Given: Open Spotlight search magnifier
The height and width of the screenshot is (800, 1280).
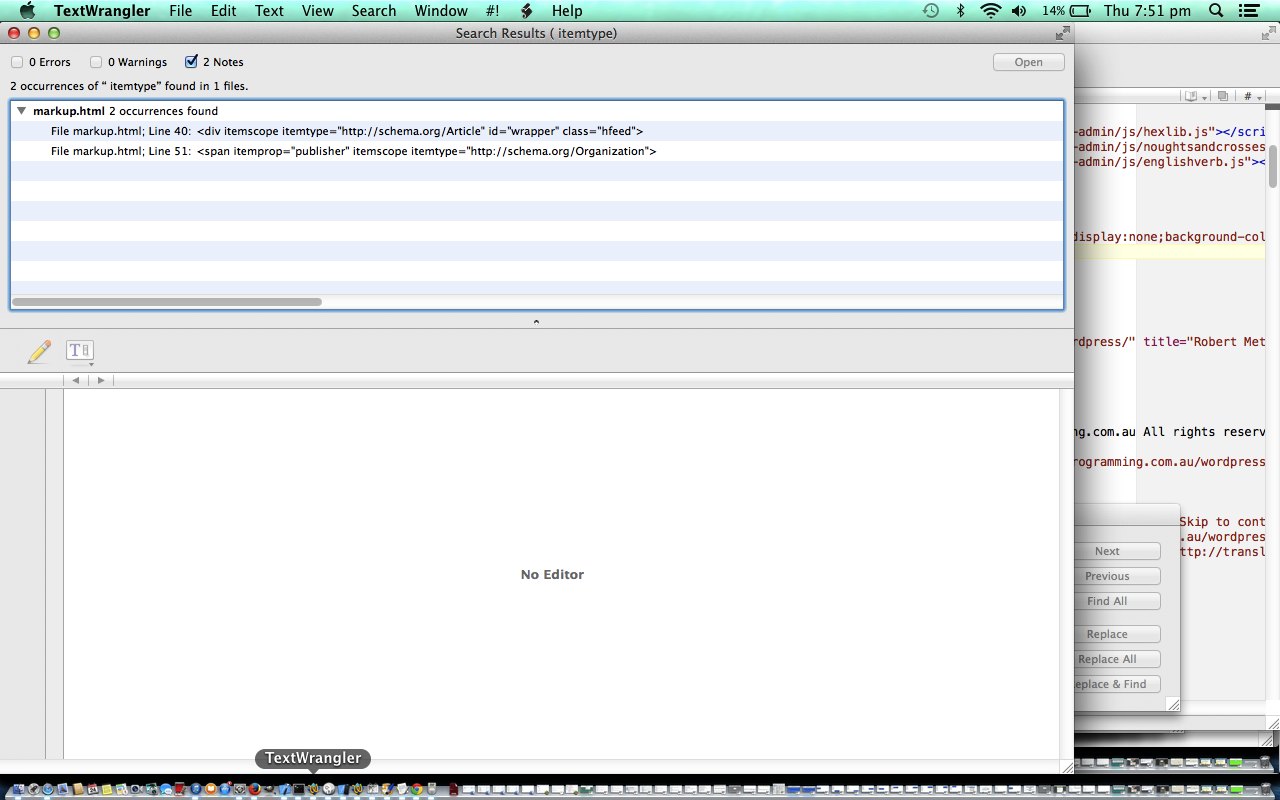Looking at the screenshot, I should pyautogui.click(x=1216, y=11).
